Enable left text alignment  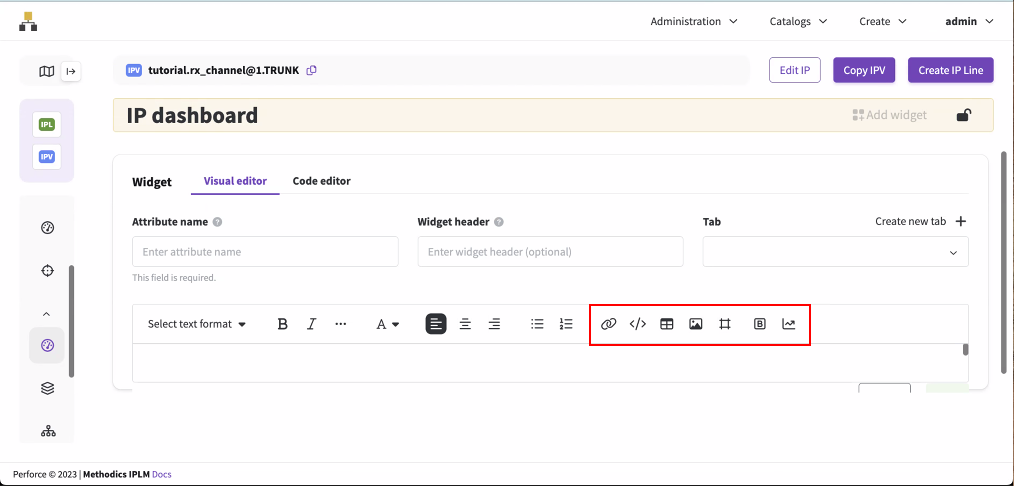pos(436,324)
